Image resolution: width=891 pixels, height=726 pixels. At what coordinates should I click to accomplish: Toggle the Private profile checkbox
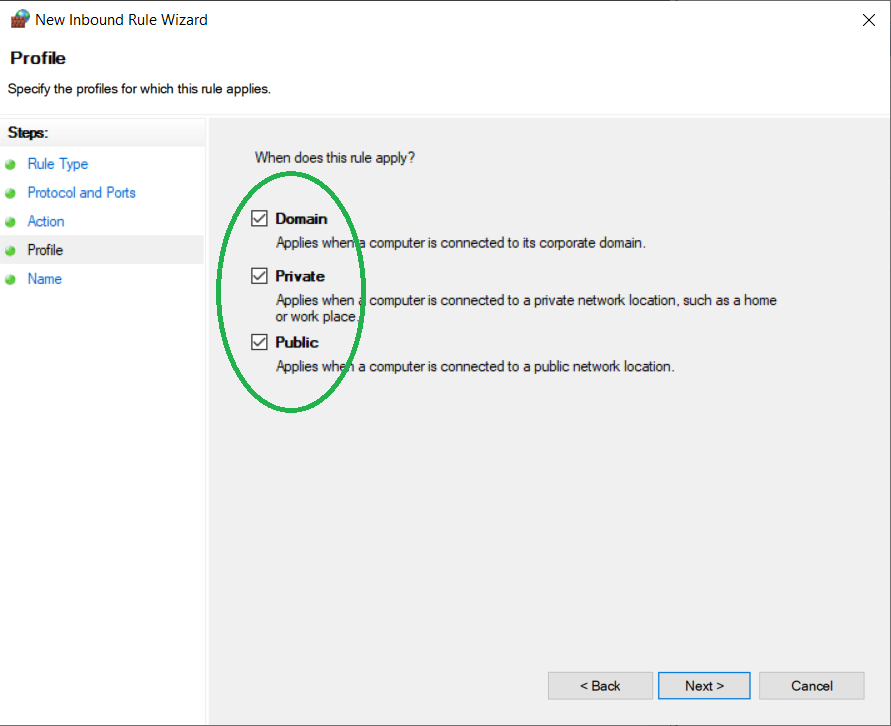click(x=260, y=276)
